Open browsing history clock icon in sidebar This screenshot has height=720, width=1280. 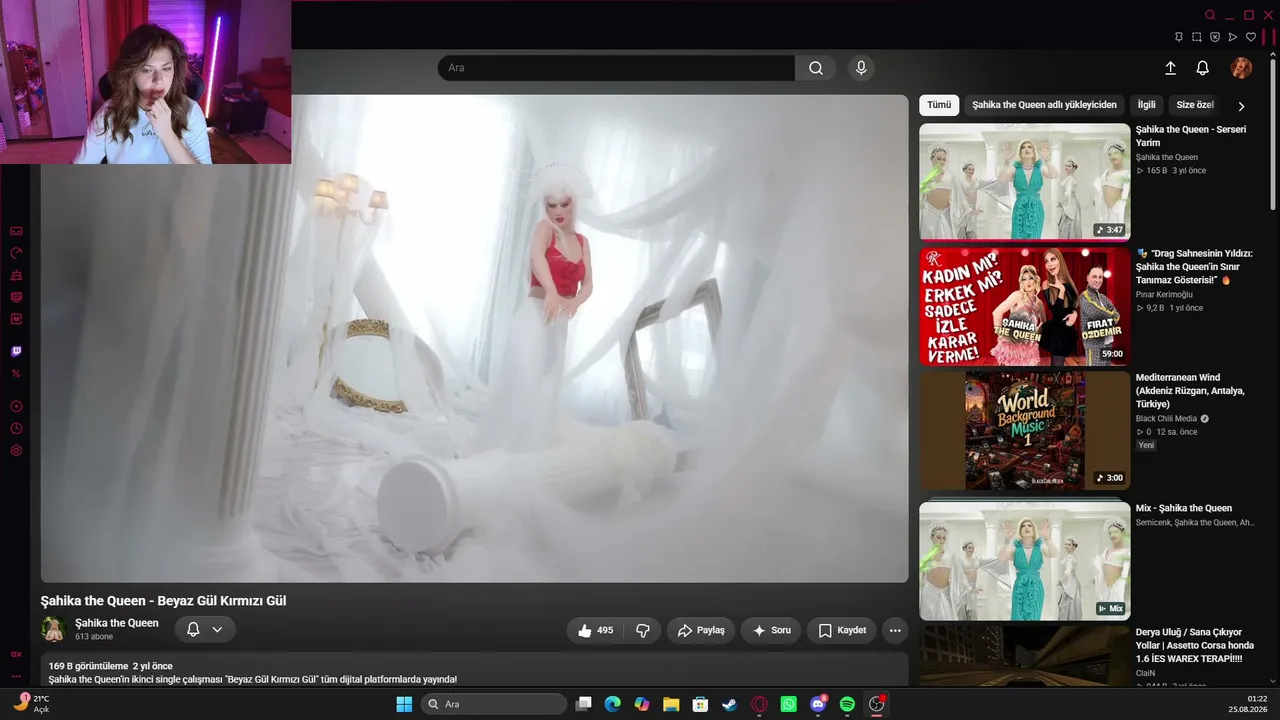[x=16, y=429]
